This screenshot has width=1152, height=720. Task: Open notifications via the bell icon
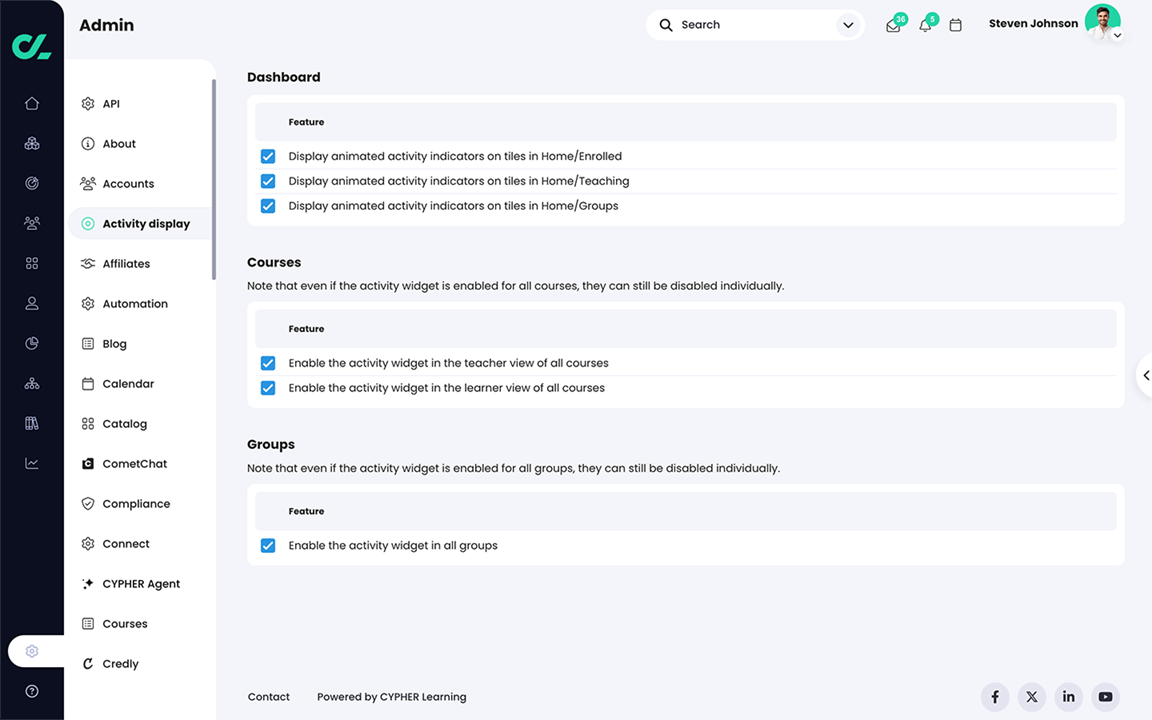pos(925,25)
